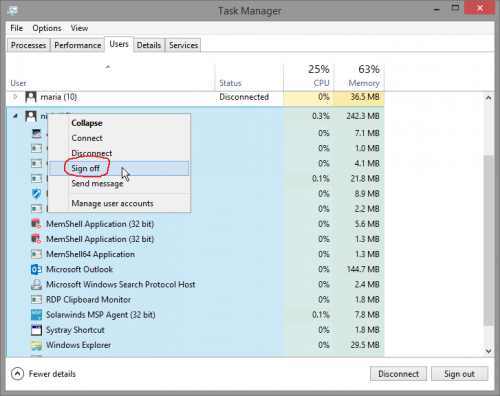Click the 242.3 MB memory value
Screen dimensions: 500x396
tap(363, 116)
